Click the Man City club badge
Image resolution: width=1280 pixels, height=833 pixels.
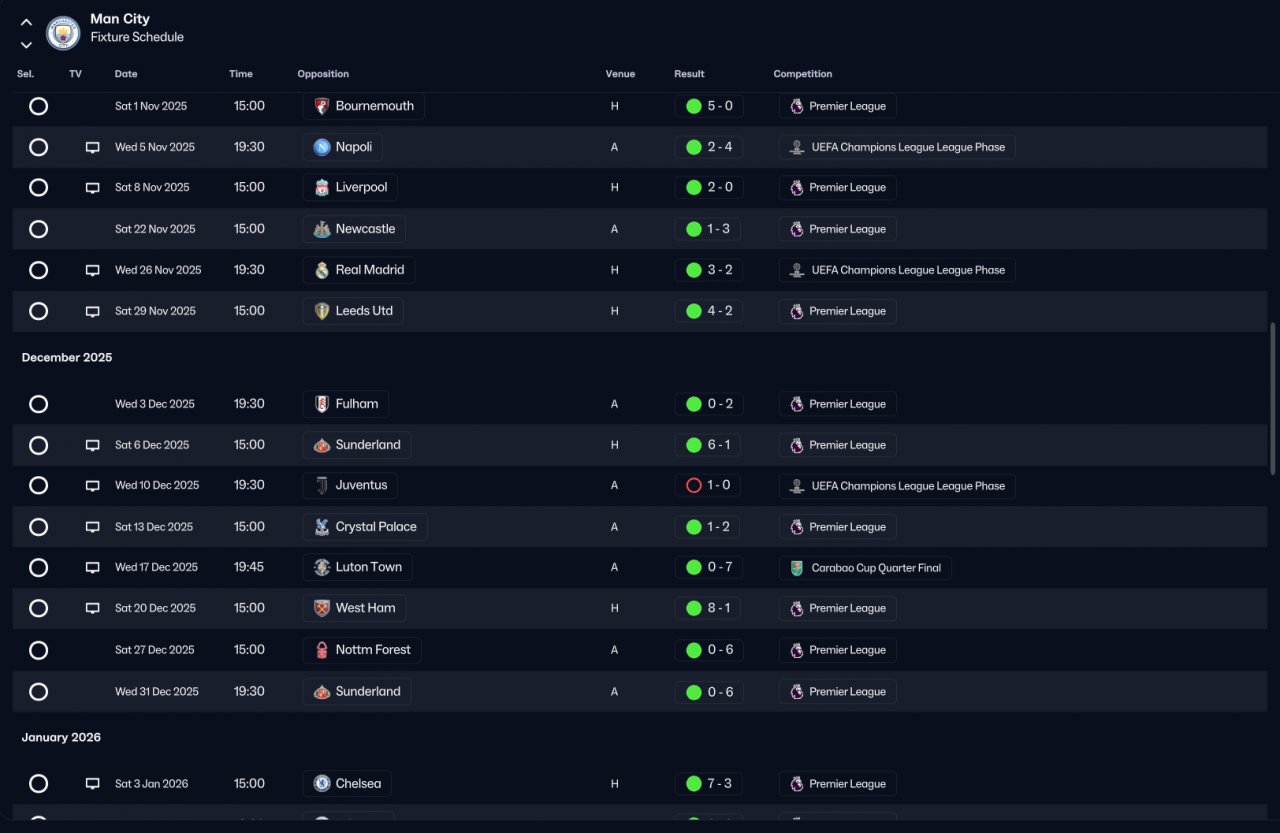point(63,33)
